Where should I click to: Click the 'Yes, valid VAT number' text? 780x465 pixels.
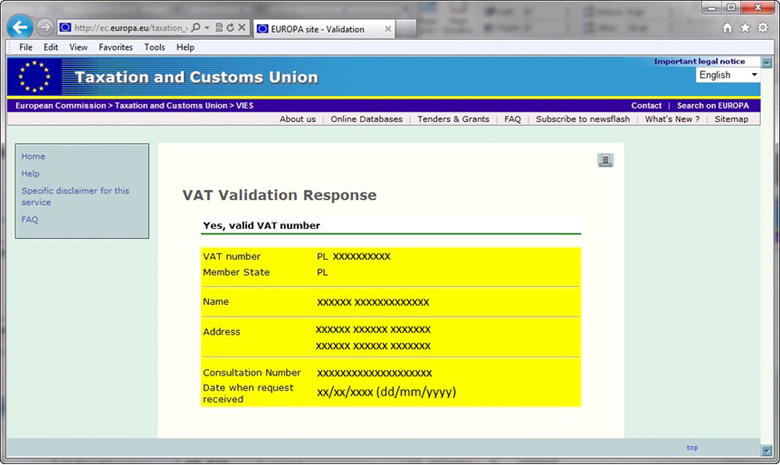(261, 225)
